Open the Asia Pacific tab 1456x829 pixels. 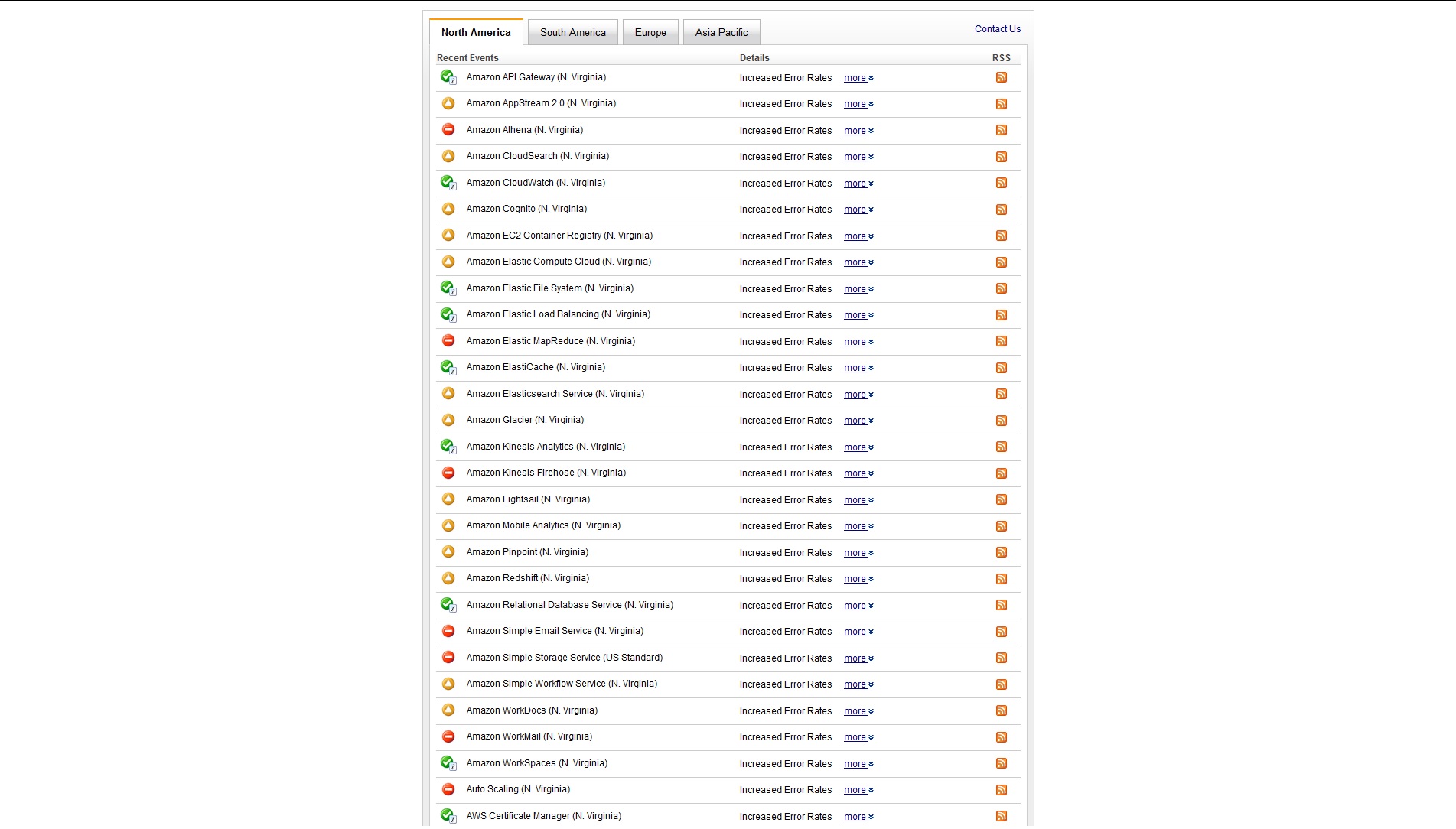[x=721, y=32]
